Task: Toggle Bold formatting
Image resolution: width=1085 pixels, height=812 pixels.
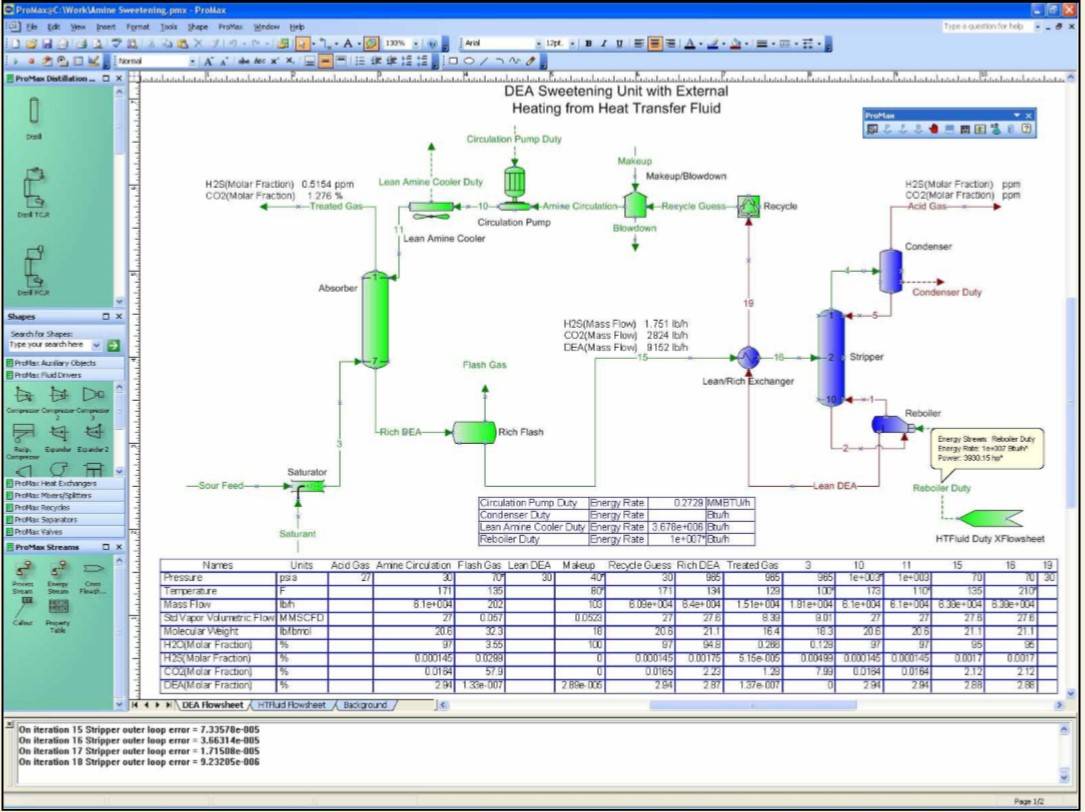Action: [588, 44]
